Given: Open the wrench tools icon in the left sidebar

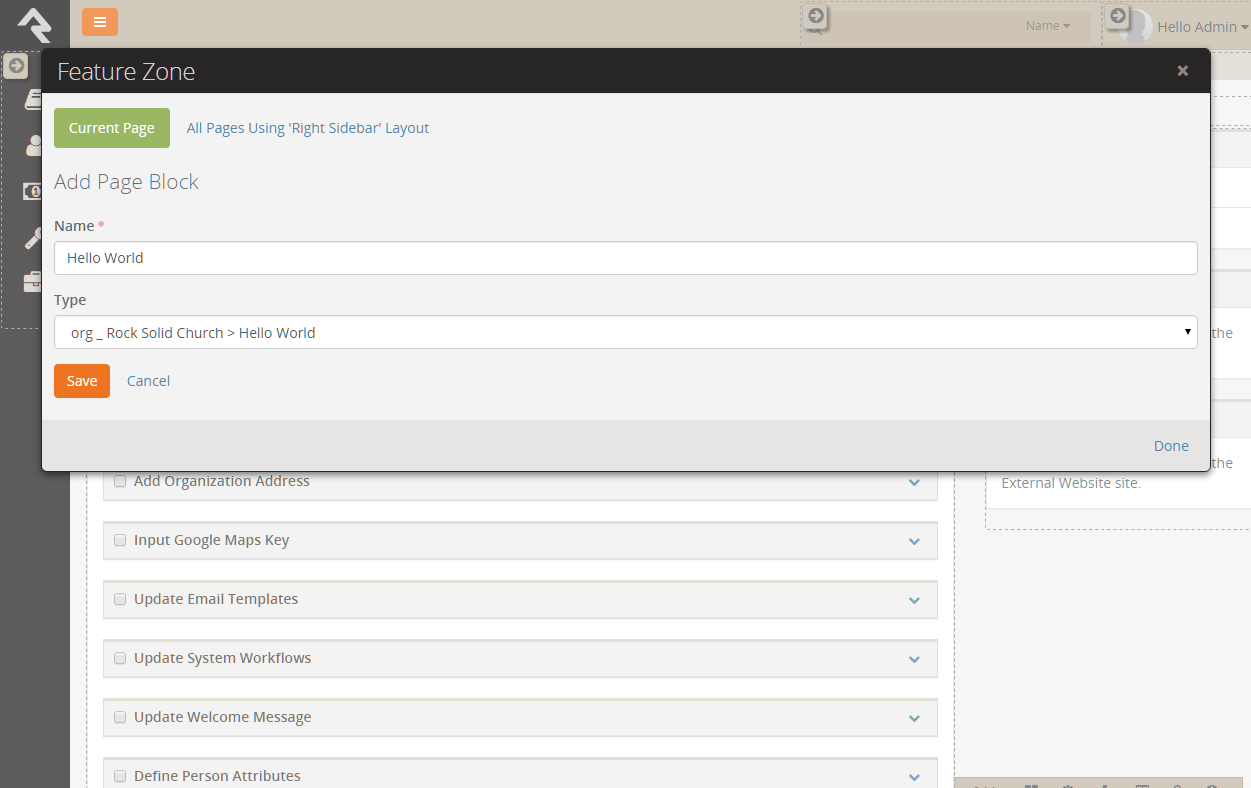Looking at the screenshot, I should pyautogui.click(x=33, y=238).
